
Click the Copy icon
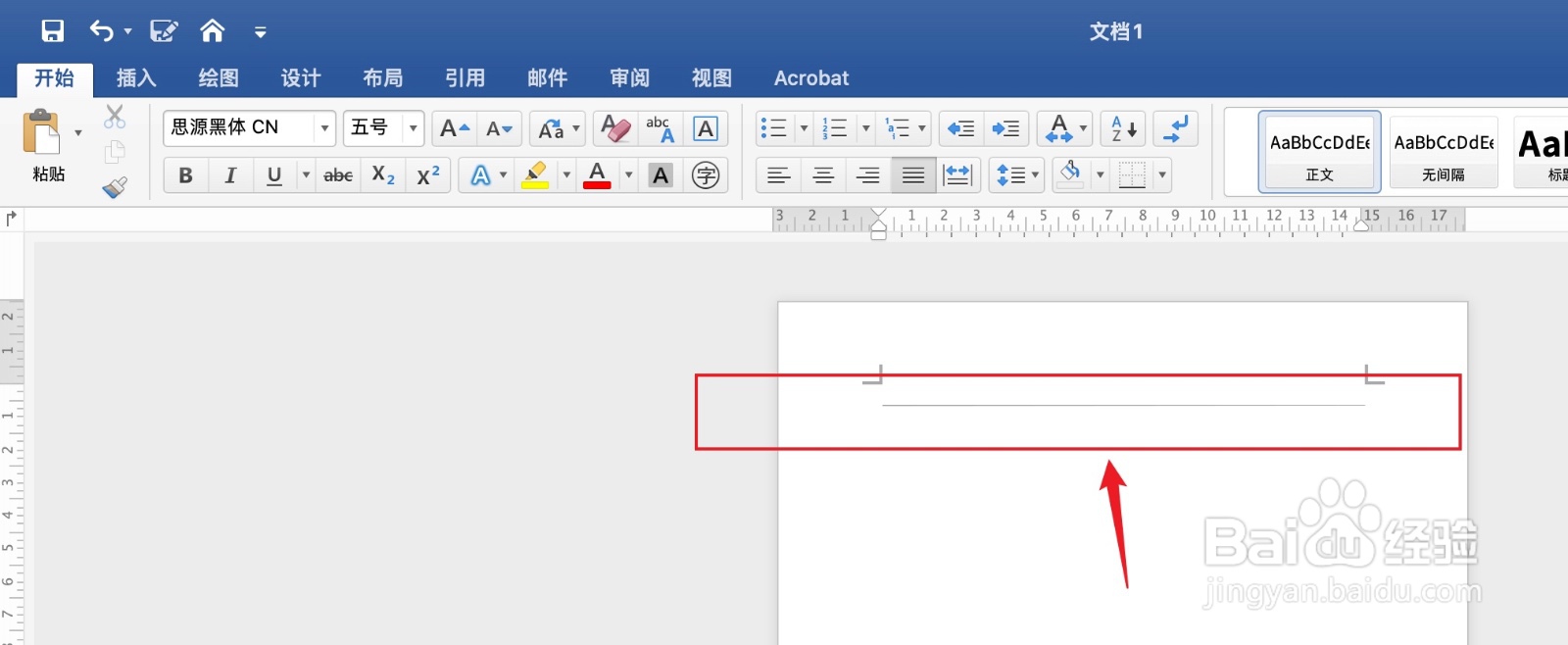[x=115, y=152]
